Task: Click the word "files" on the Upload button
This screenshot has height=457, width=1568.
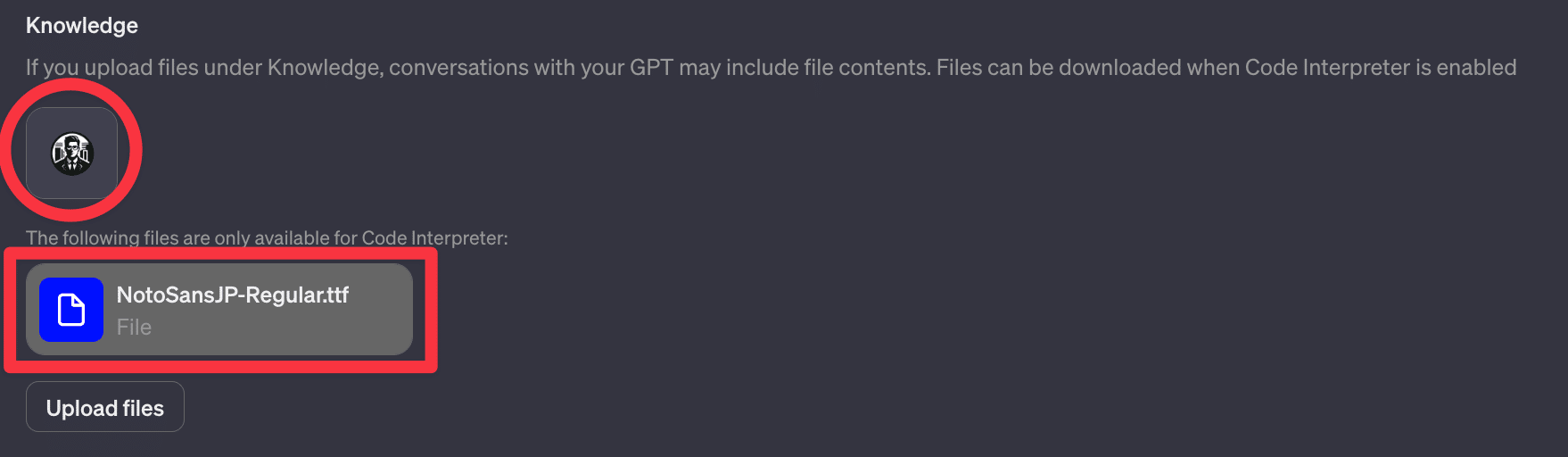Action: [x=144, y=408]
